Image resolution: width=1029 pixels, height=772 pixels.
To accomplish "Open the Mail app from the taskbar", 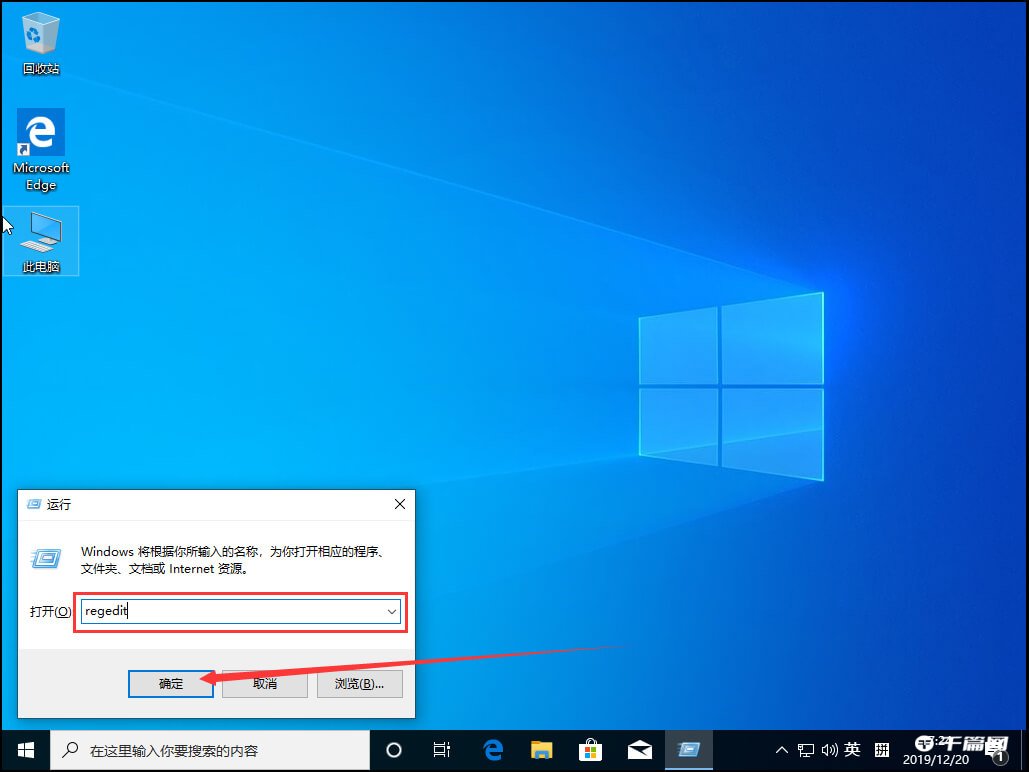I will click(x=639, y=749).
